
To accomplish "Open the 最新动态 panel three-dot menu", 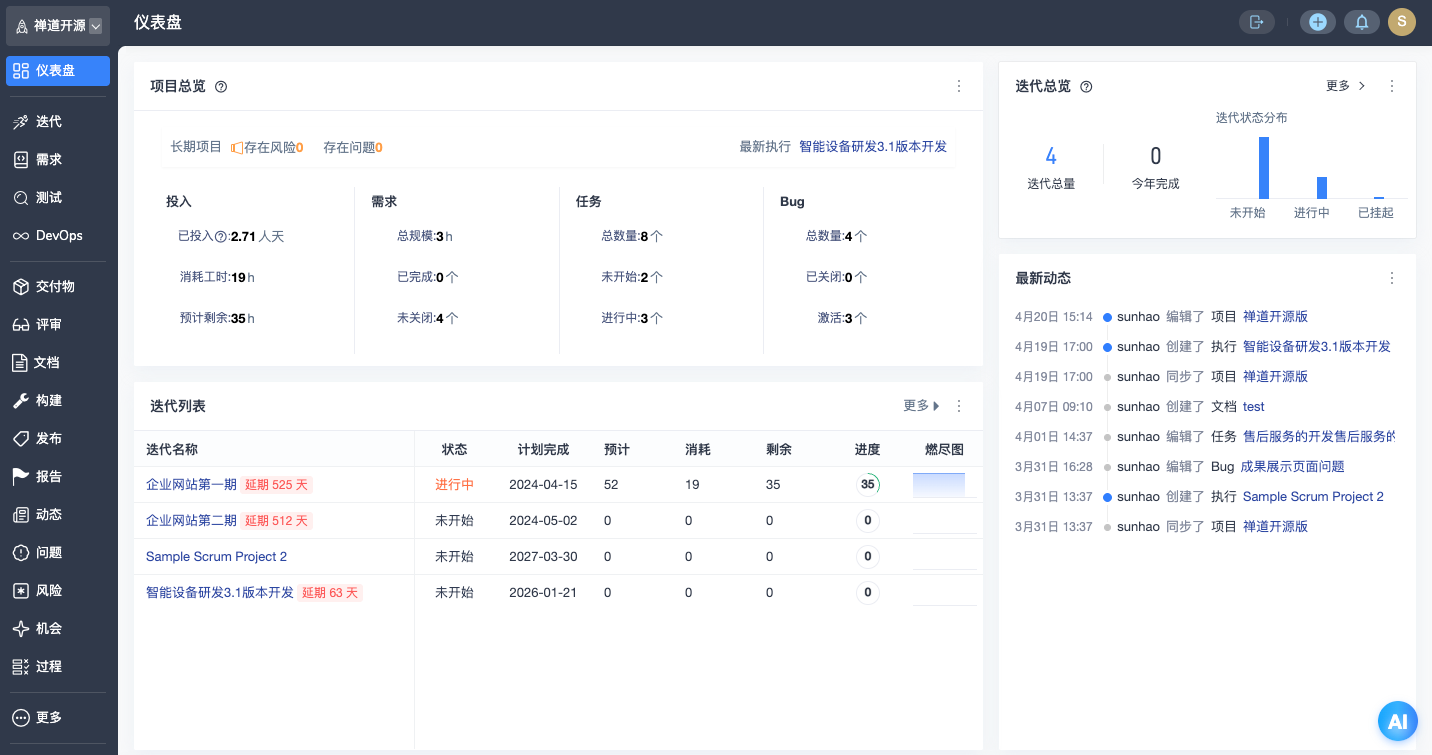I will tap(1391, 278).
